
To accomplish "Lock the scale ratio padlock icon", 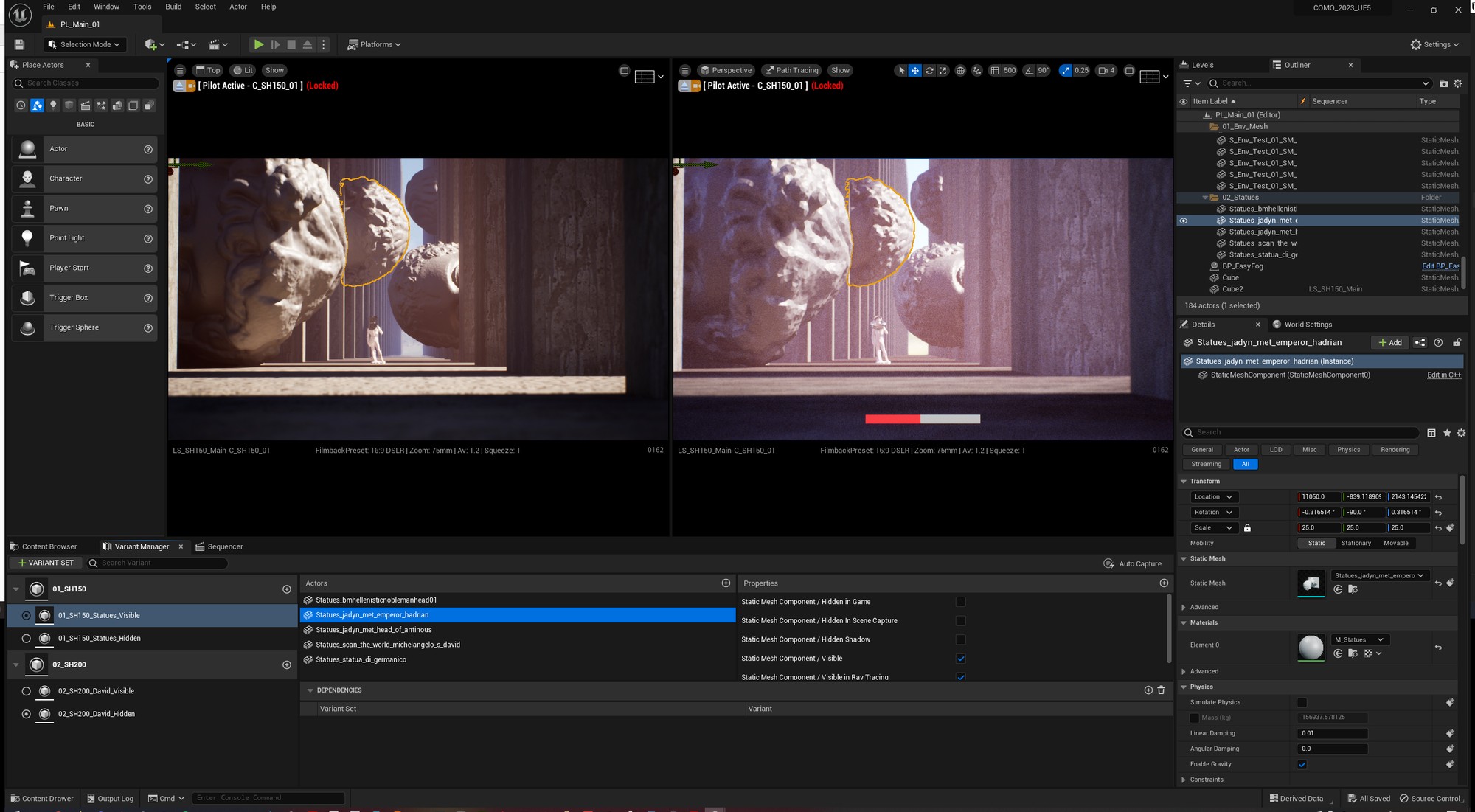I will tap(1247, 528).
